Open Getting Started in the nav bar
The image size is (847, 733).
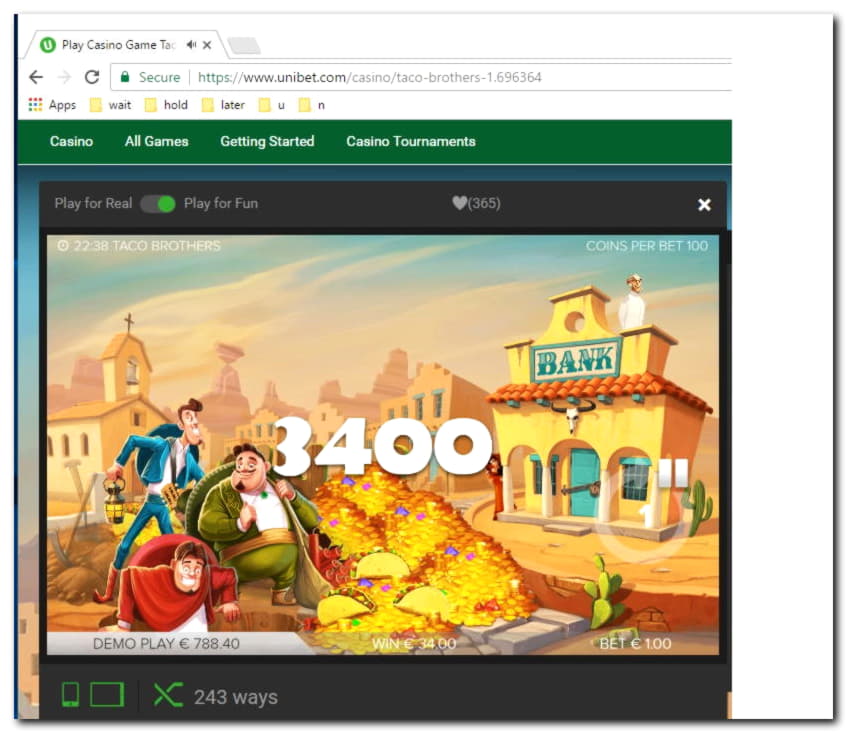click(x=267, y=142)
